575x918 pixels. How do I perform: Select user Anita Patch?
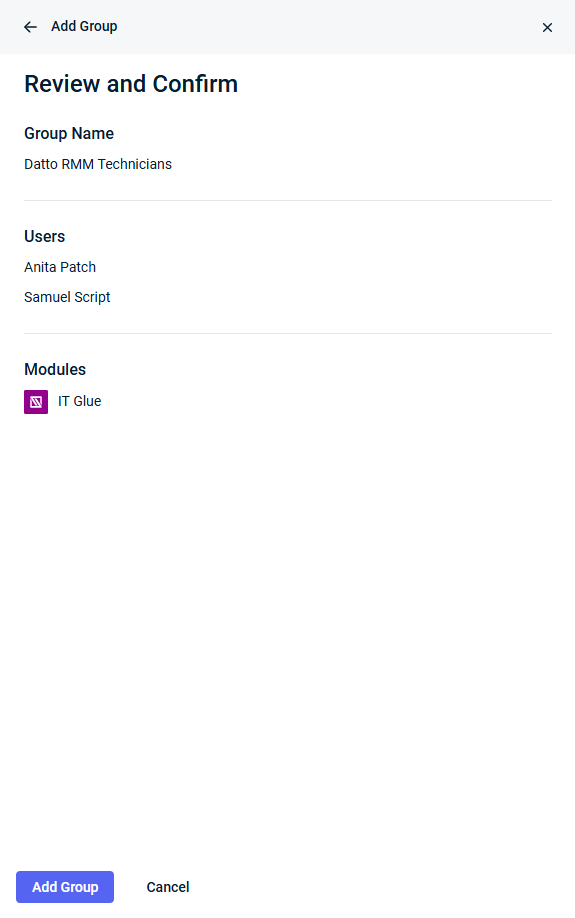point(60,267)
